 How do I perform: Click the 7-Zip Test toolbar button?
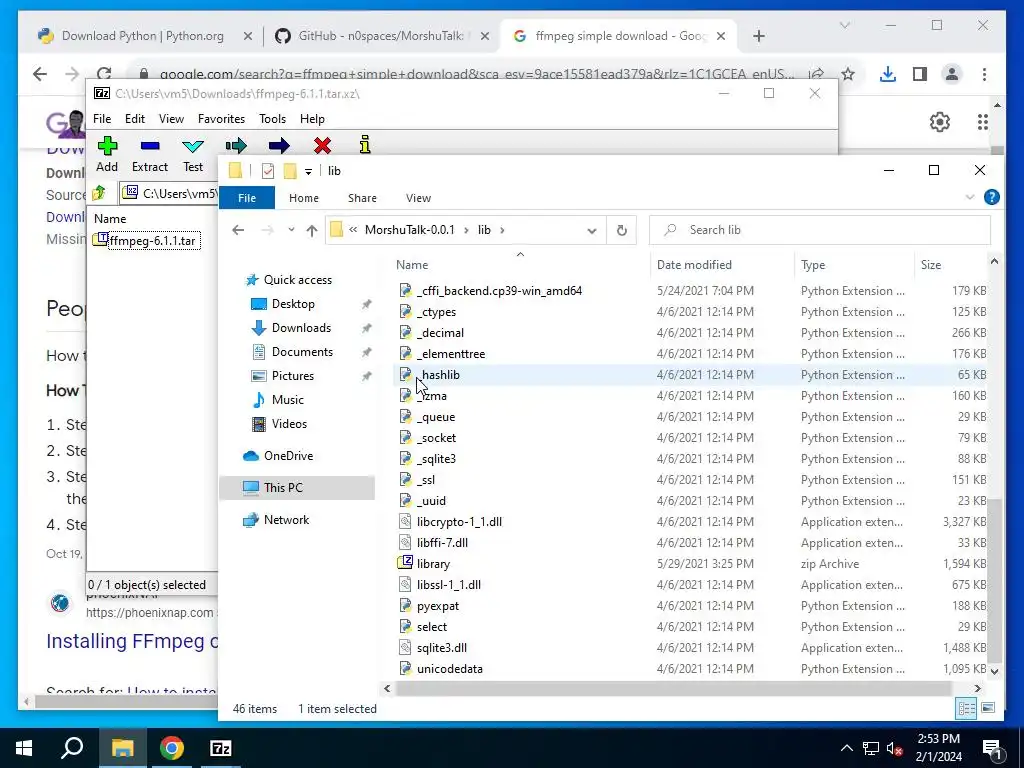(193, 155)
